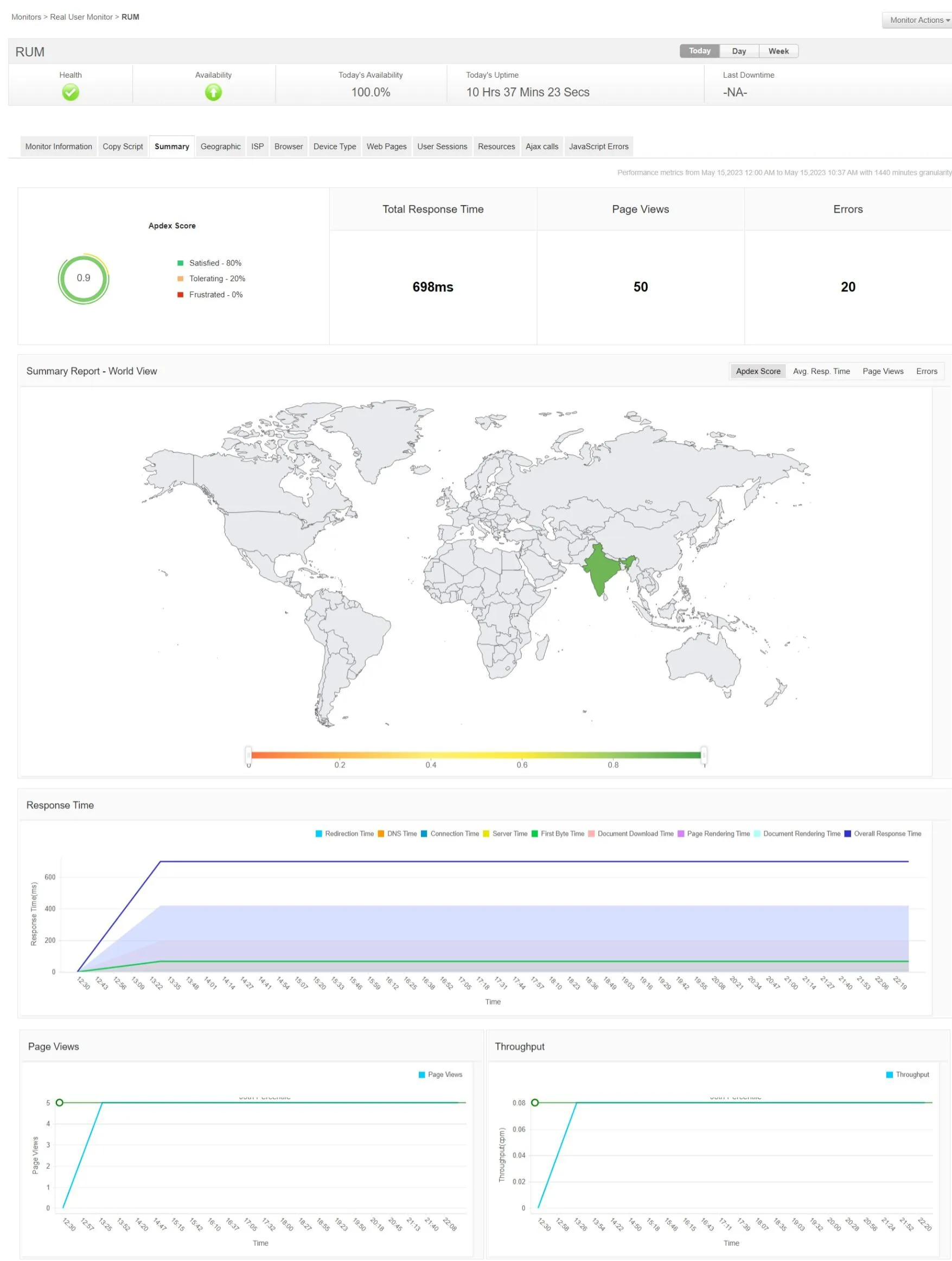Toggle Server Time series in legend

(505, 834)
